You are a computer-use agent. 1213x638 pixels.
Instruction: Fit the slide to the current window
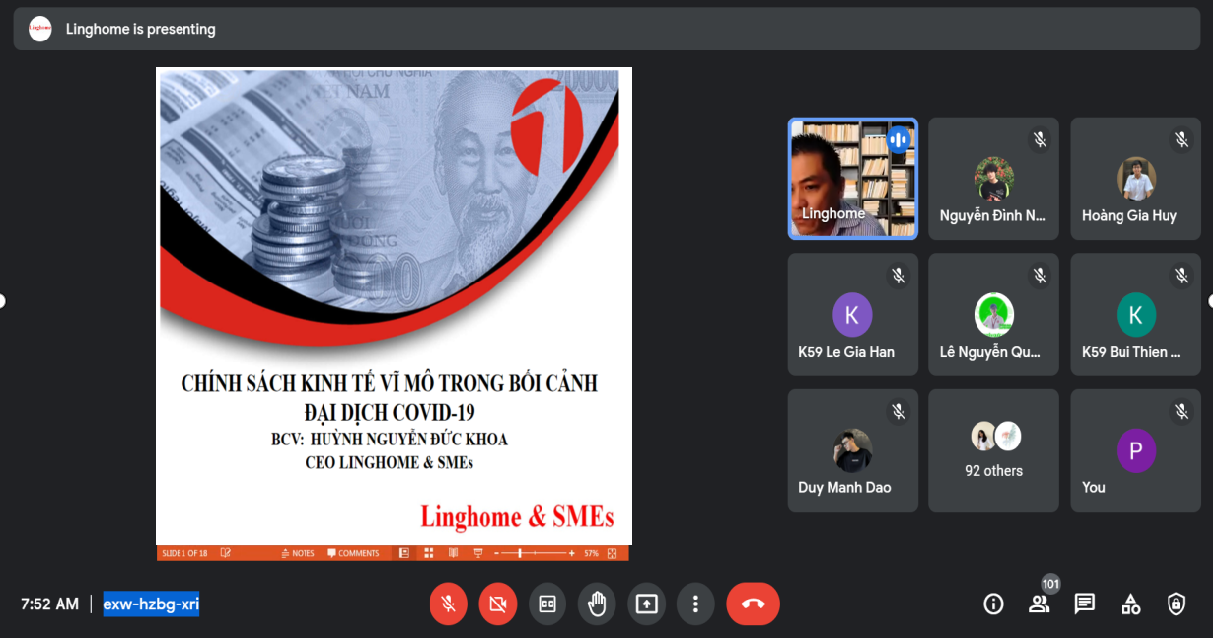pos(612,553)
